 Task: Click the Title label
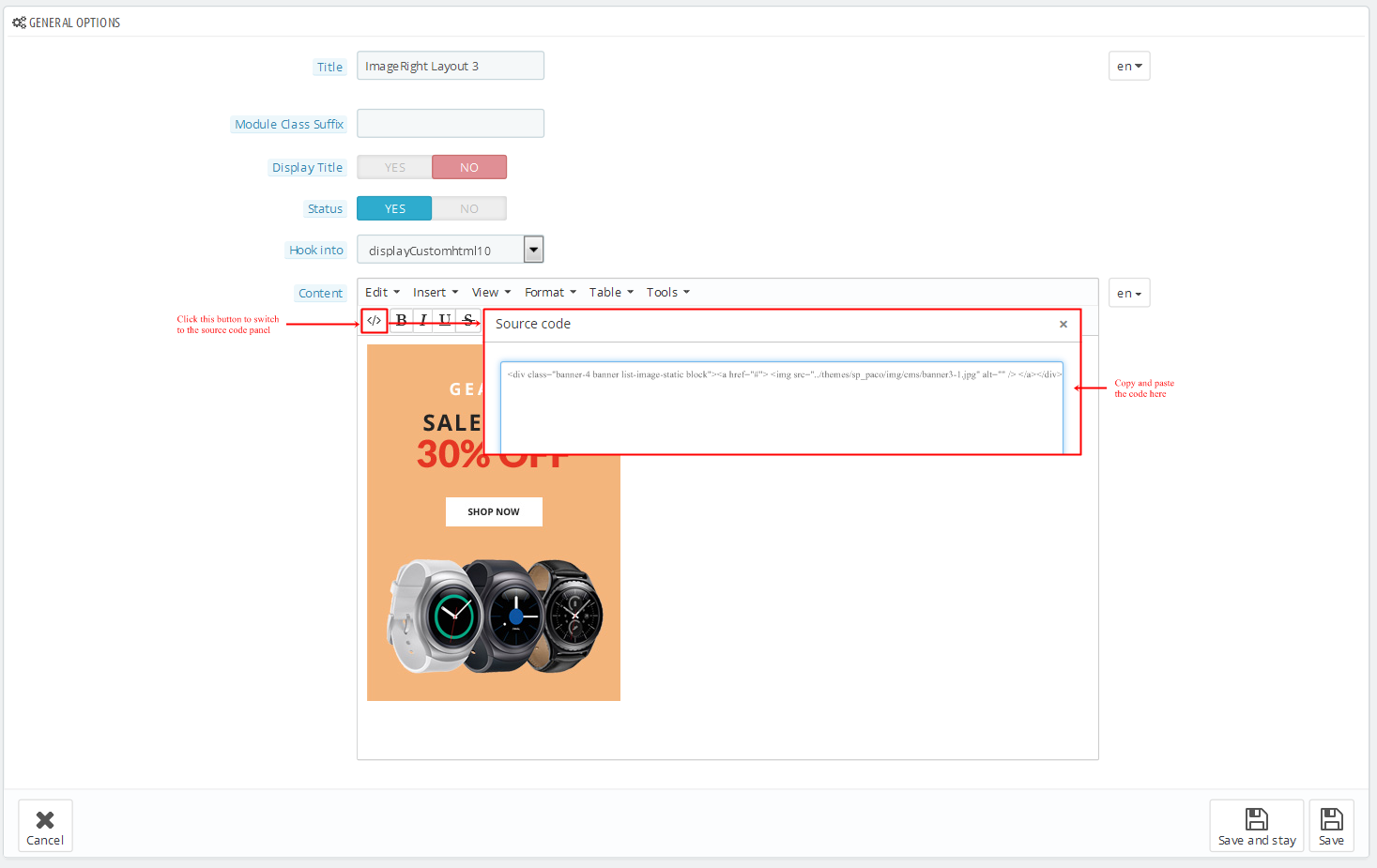coord(329,67)
